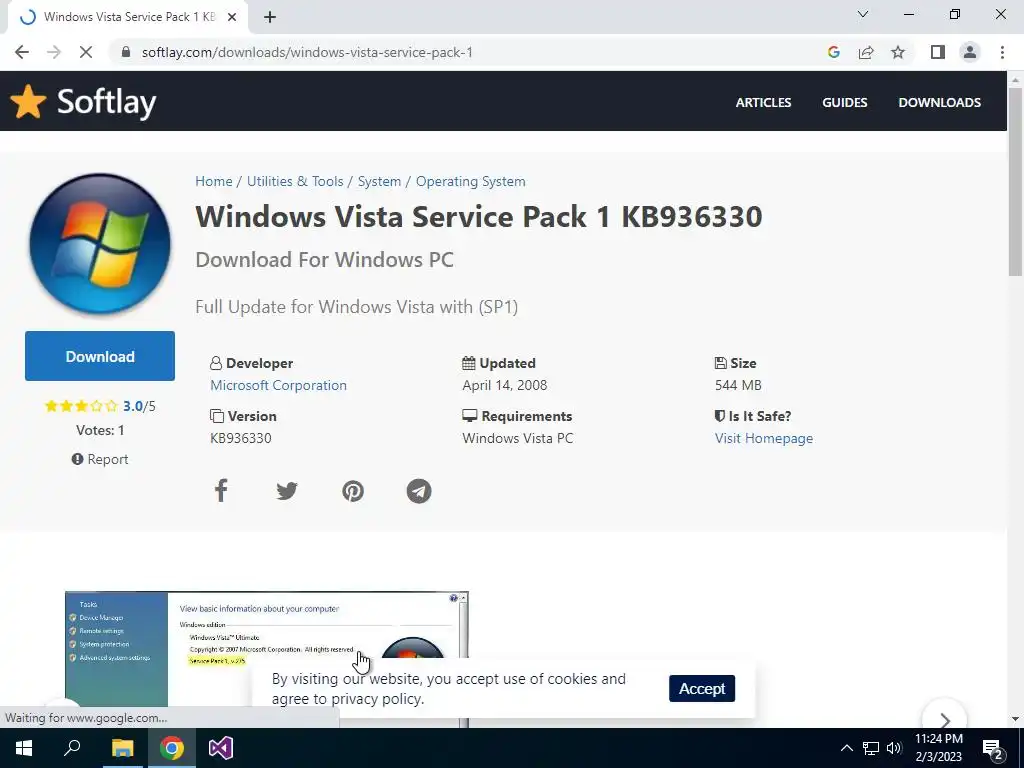Click the Softlay star logo
The image size is (1024, 768).
pos(28,102)
